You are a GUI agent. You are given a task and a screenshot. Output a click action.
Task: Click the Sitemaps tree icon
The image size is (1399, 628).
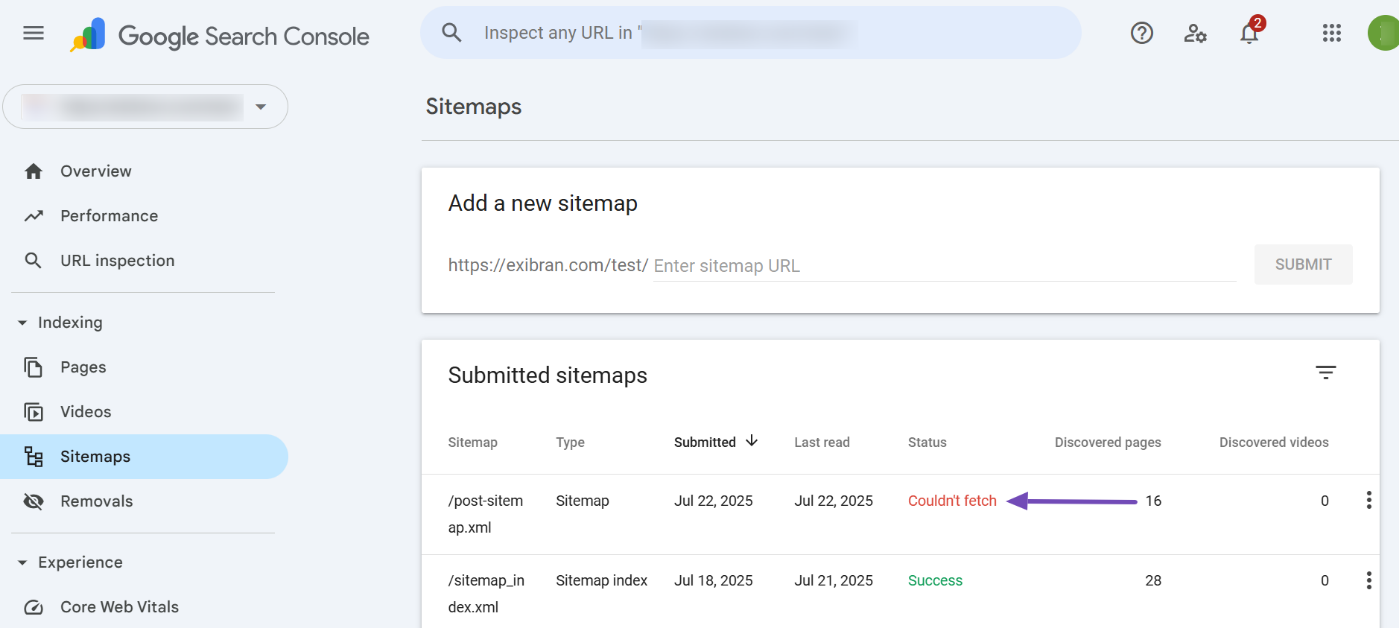(34, 457)
